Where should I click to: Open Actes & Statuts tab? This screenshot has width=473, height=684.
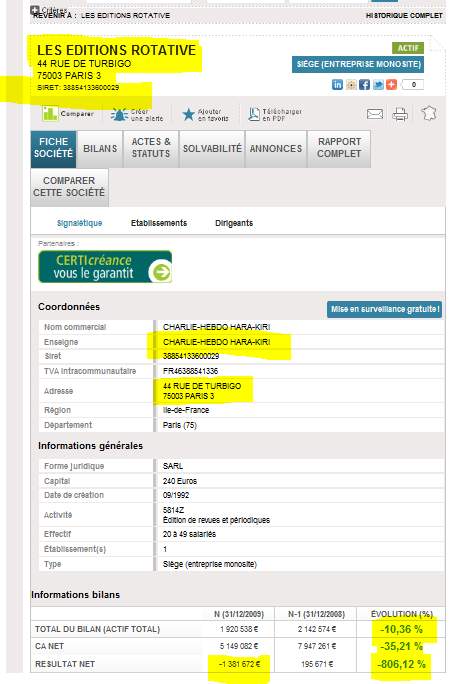tap(151, 148)
